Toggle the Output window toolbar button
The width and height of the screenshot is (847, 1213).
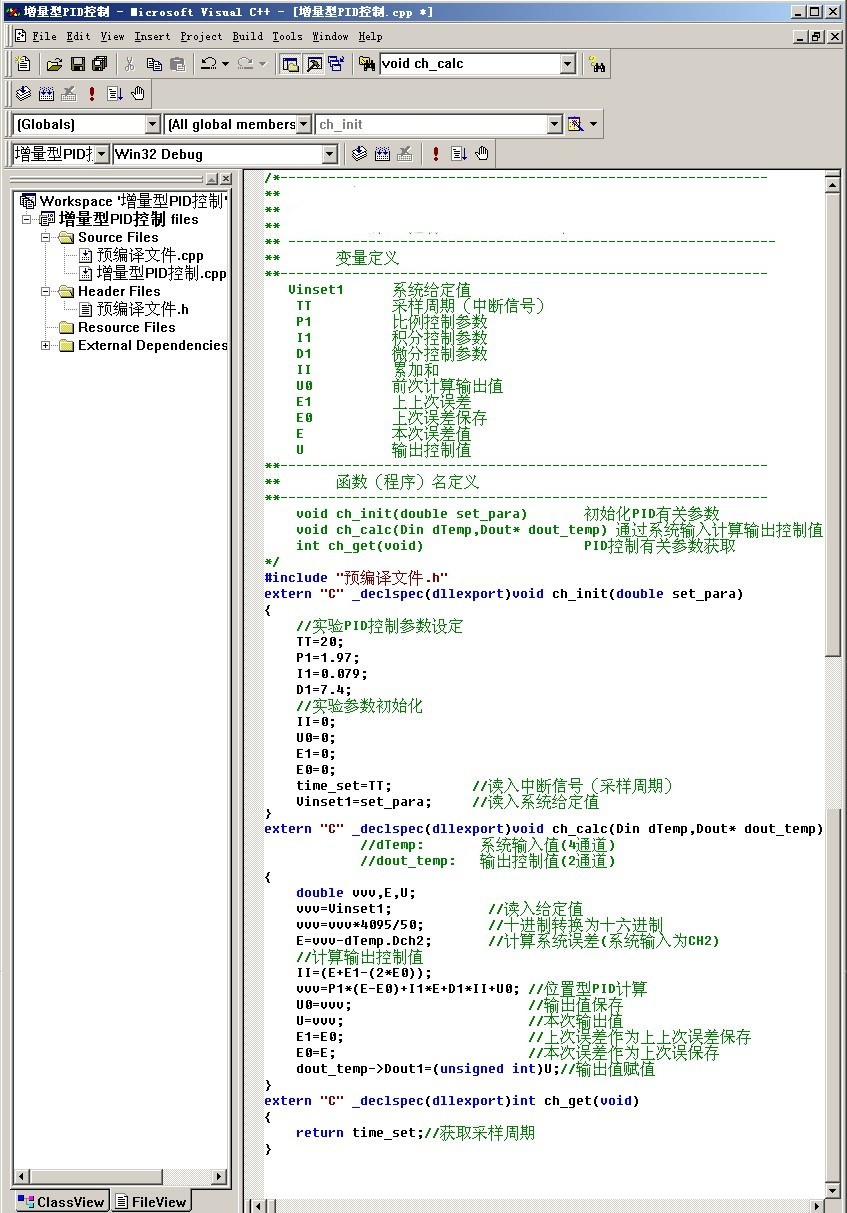point(313,64)
